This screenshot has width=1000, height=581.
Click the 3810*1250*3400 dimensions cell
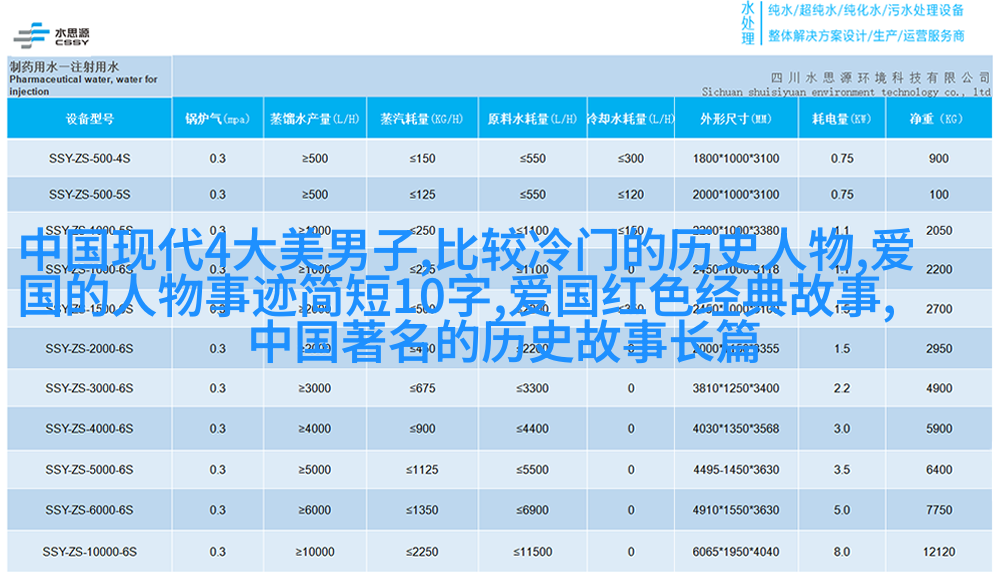736,388
